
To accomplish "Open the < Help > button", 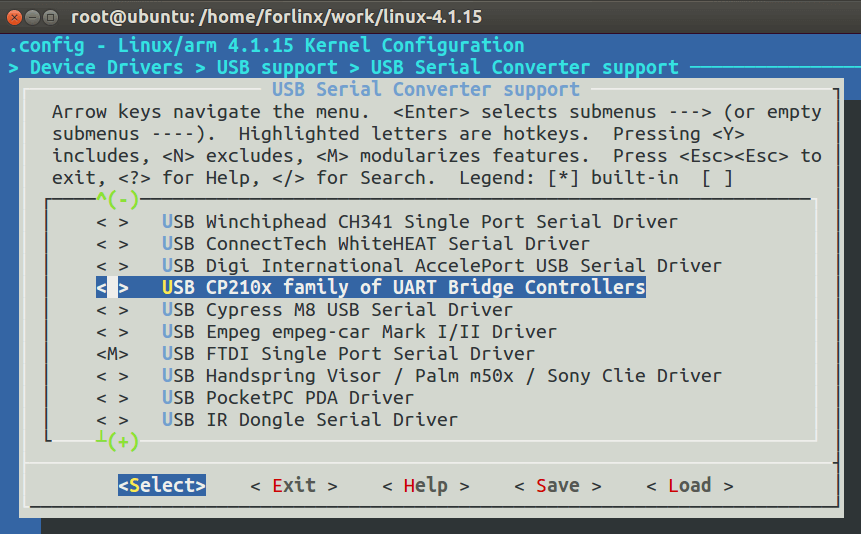I will (x=426, y=486).
